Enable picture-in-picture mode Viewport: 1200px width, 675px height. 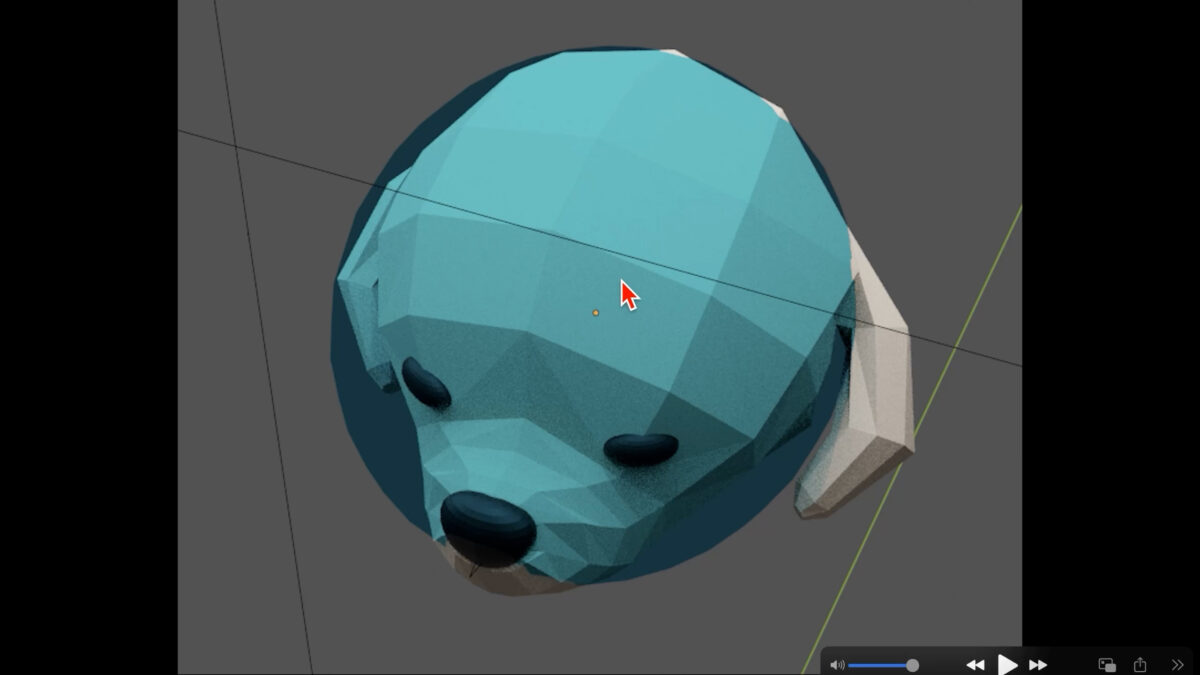click(1107, 665)
